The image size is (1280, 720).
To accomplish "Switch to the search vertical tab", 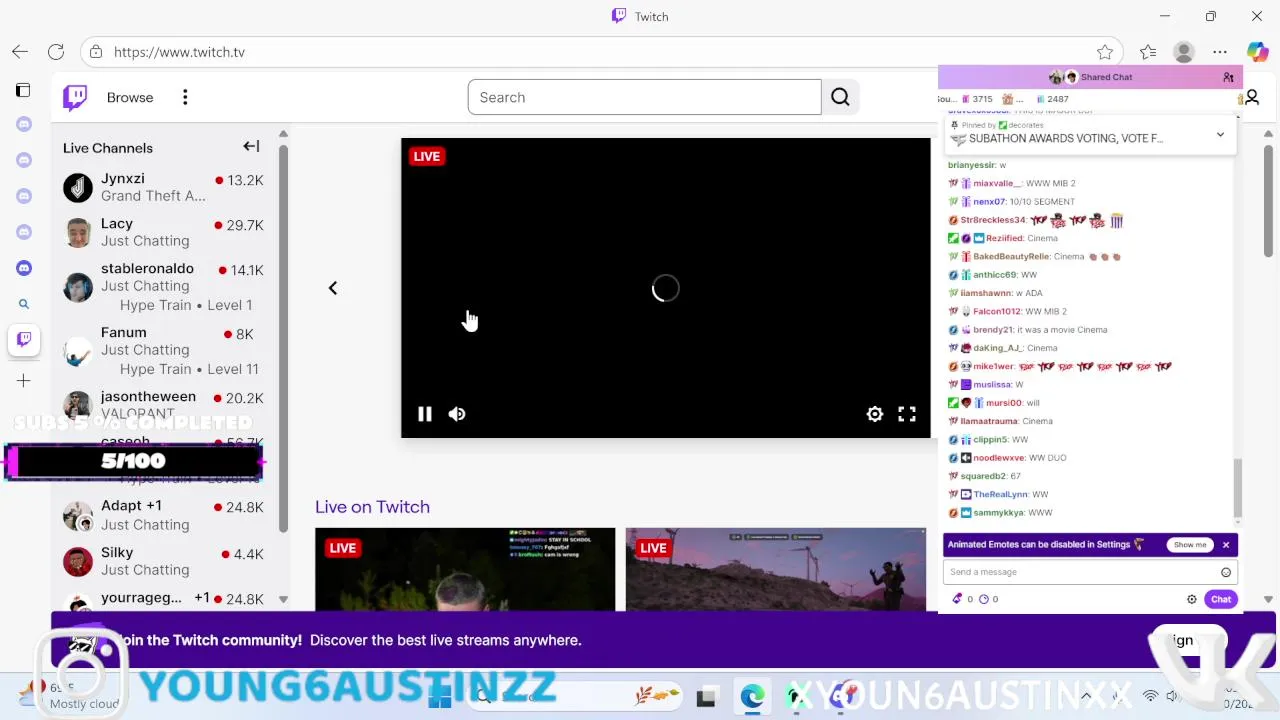I will click(x=24, y=304).
